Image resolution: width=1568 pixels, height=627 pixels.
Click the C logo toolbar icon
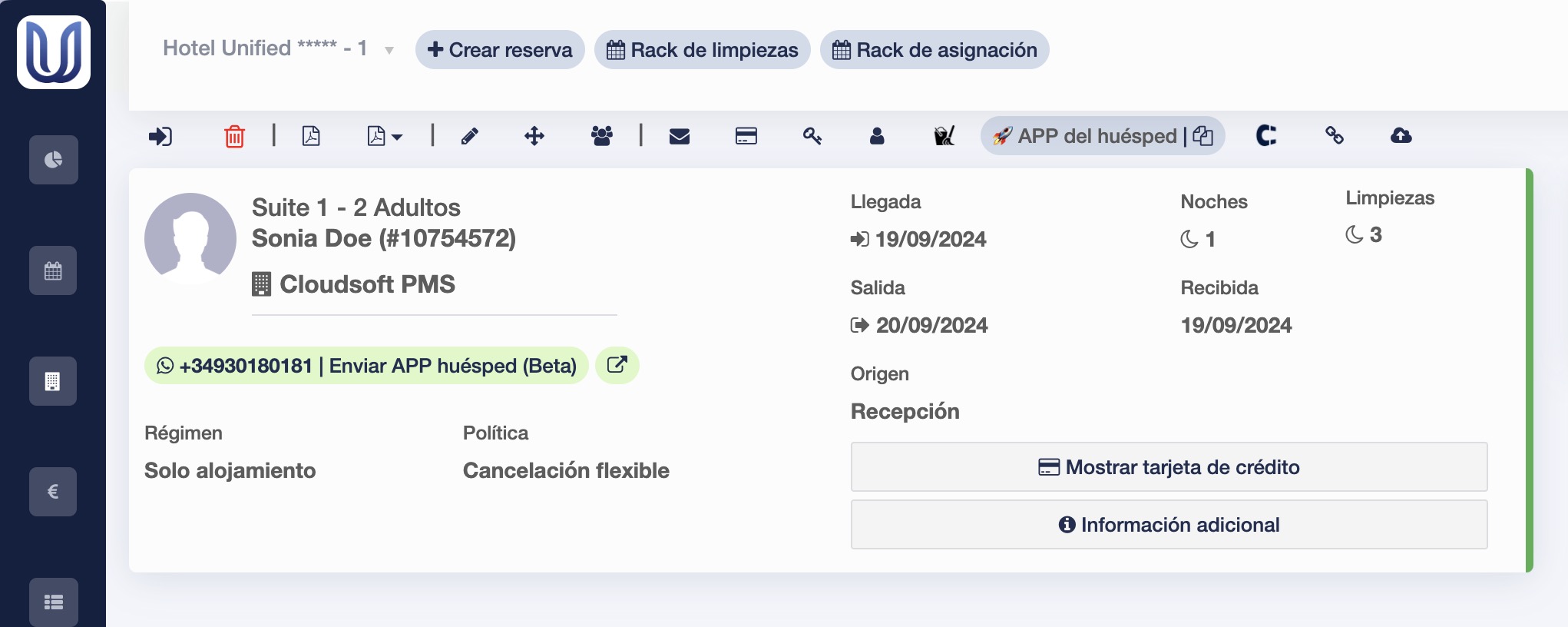click(x=1266, y=136)
